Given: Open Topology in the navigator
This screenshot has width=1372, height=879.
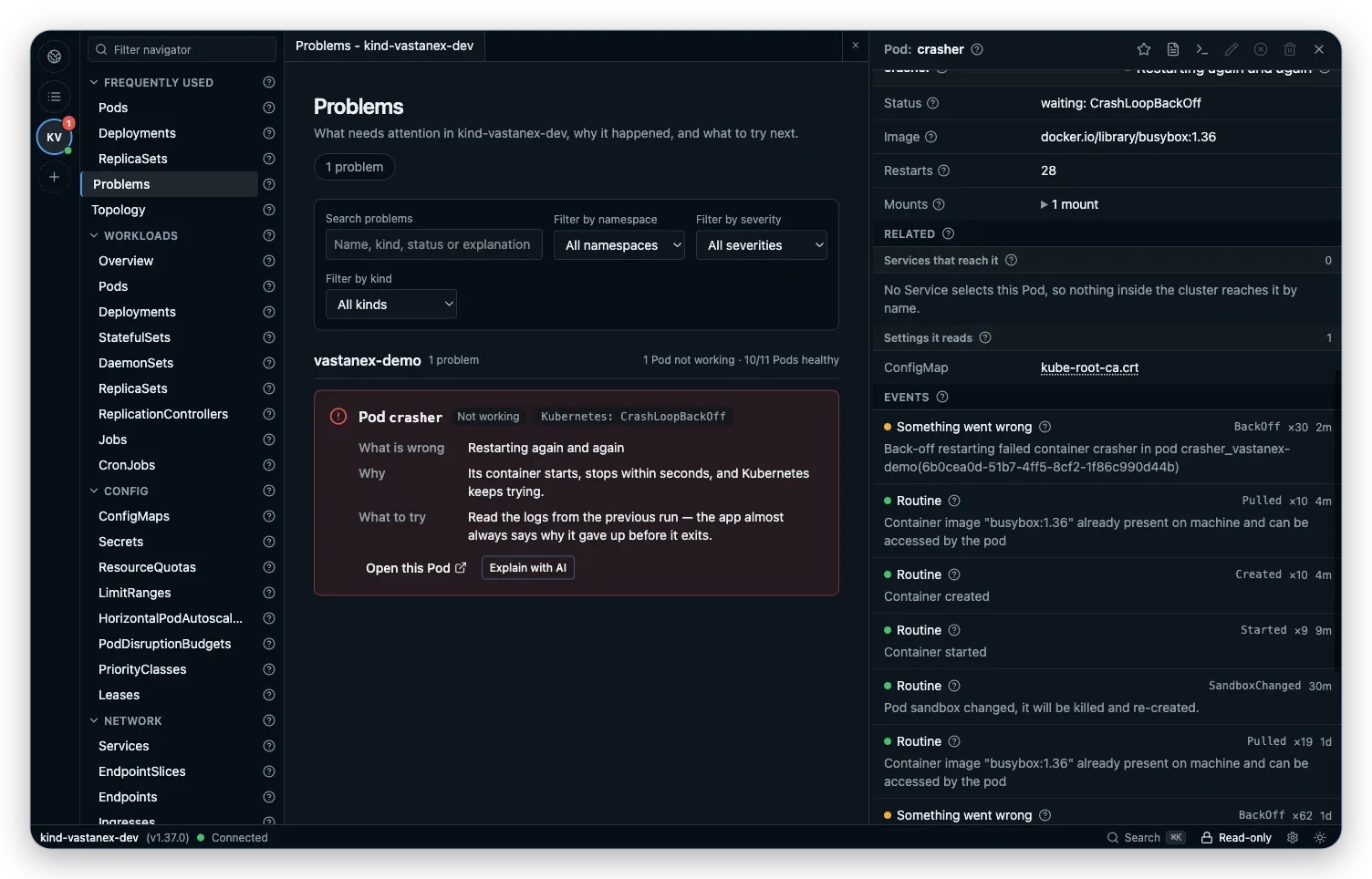Looking at the screenshot, I should [x=119, y=210].
